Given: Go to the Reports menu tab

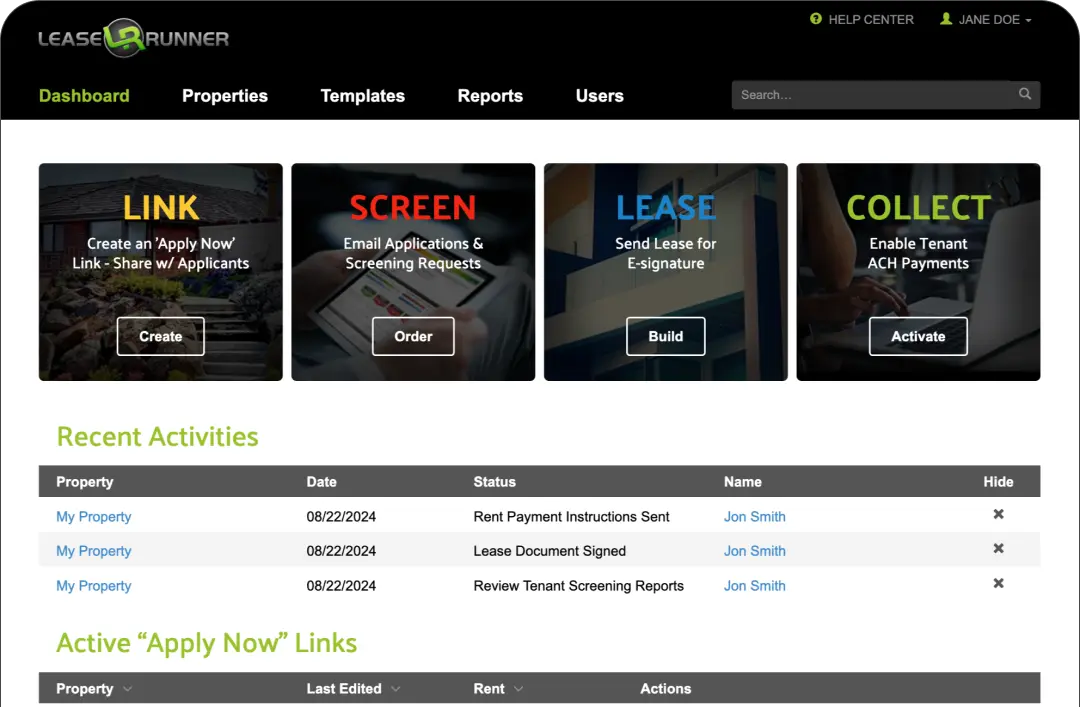Looking at the screenshot, I should coord(490,96).
